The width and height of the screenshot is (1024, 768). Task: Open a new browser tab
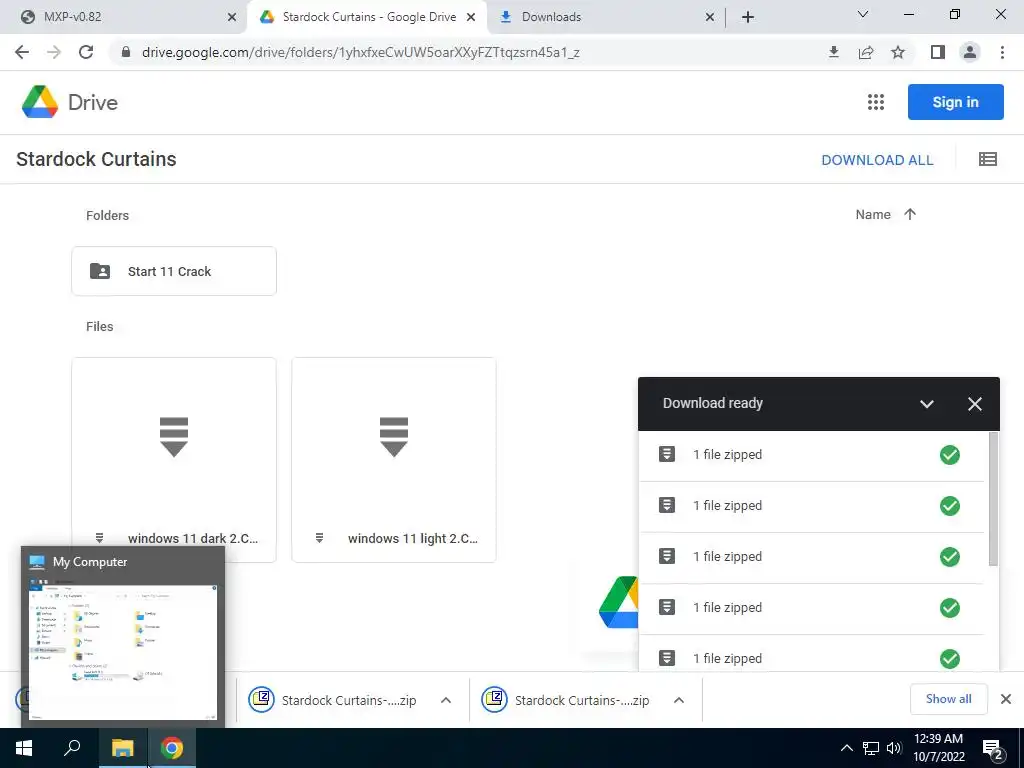click(x=748, y=17)
